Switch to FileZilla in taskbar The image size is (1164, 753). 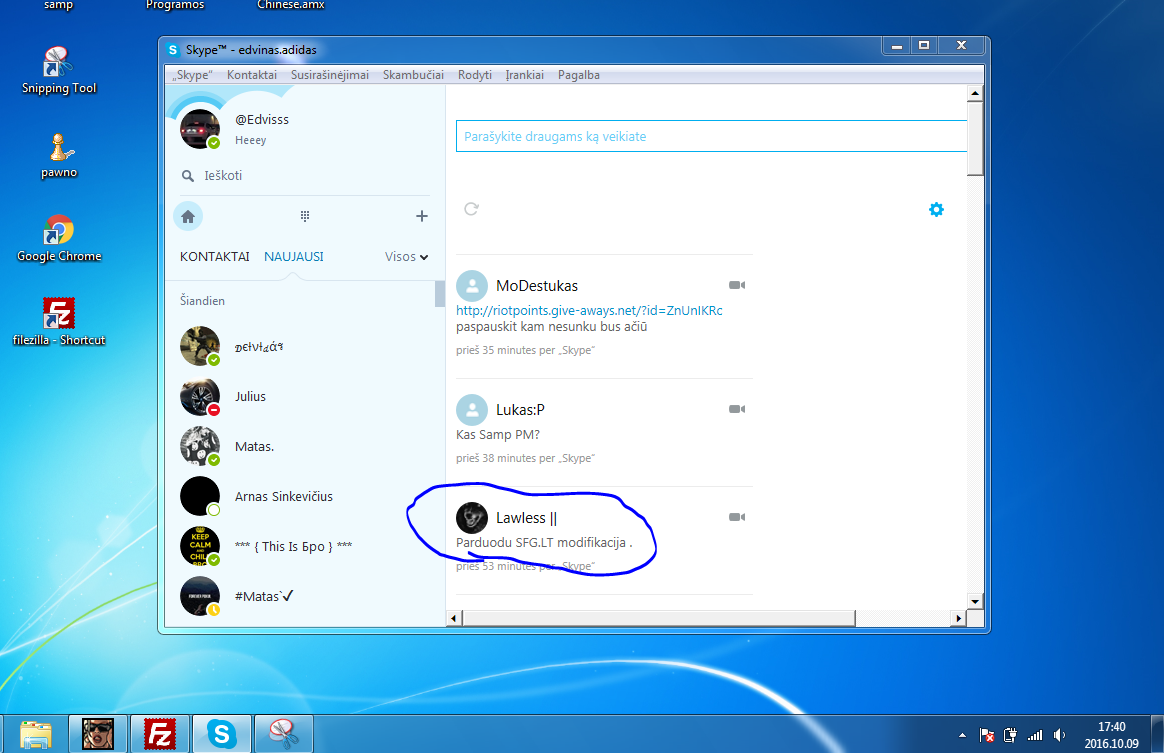(160, 734)
